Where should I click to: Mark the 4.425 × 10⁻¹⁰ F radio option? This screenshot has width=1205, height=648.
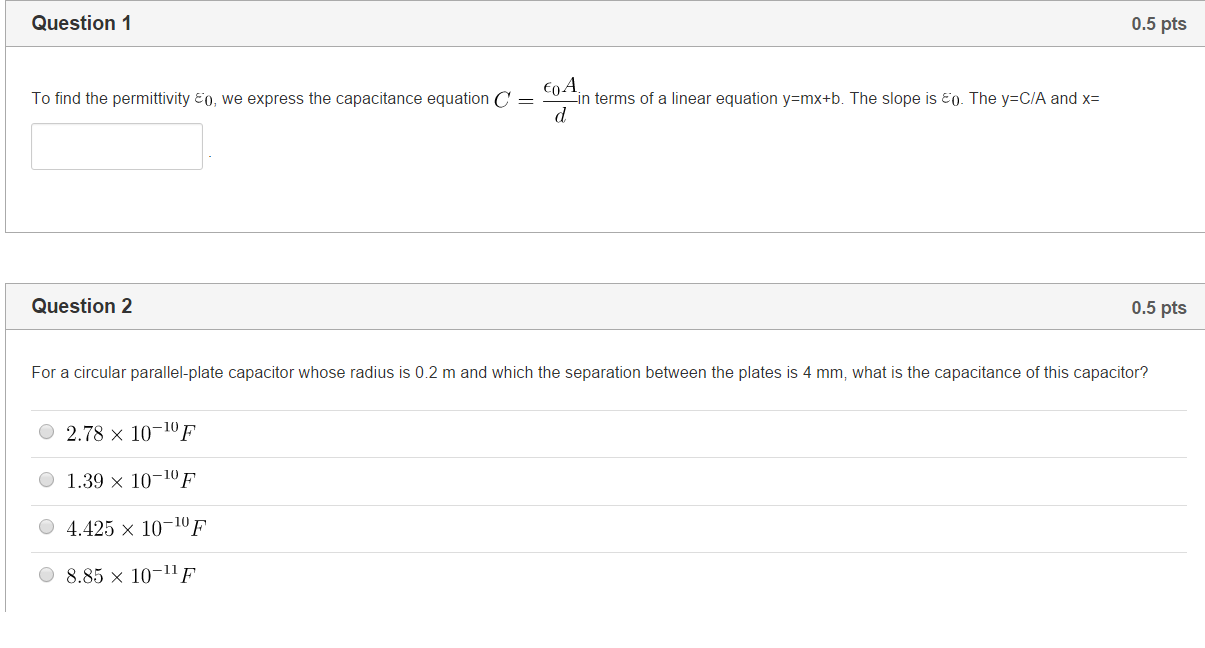pyautogui.click(x=46, y=526)
